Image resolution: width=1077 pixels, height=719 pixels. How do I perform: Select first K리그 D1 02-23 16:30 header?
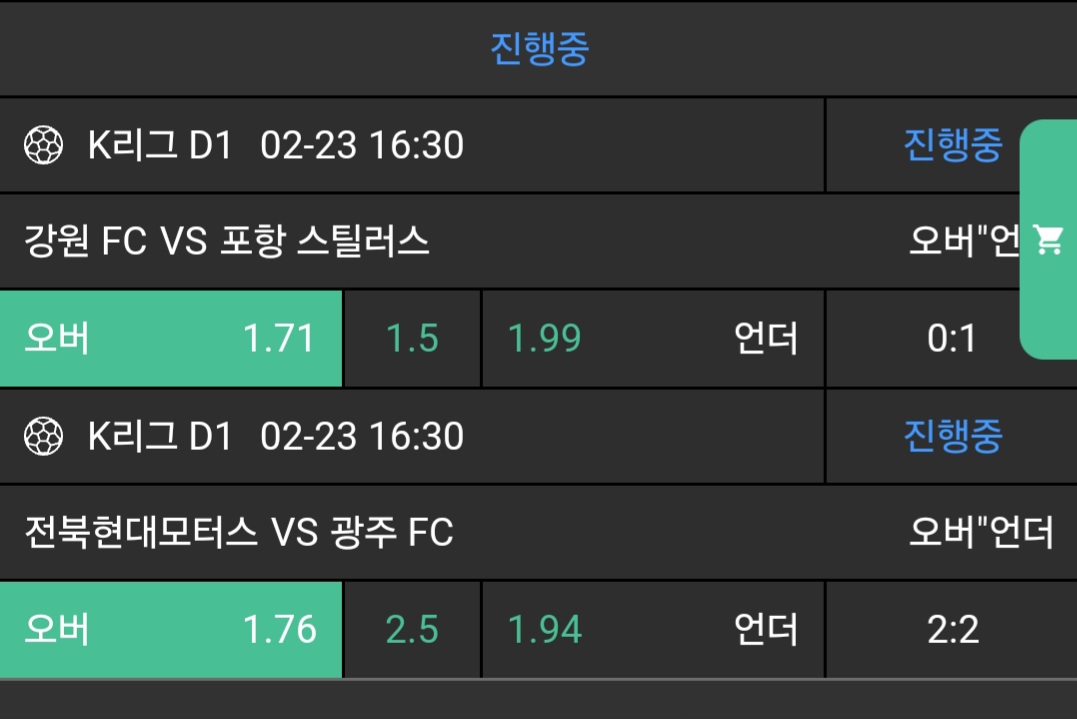[276, 146]
